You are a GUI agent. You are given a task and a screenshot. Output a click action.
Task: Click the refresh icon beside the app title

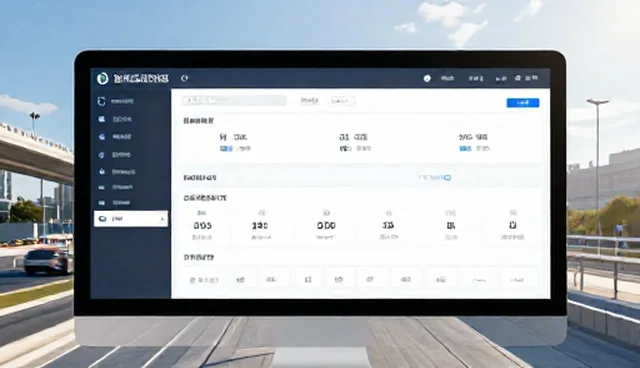pos(184,78)
